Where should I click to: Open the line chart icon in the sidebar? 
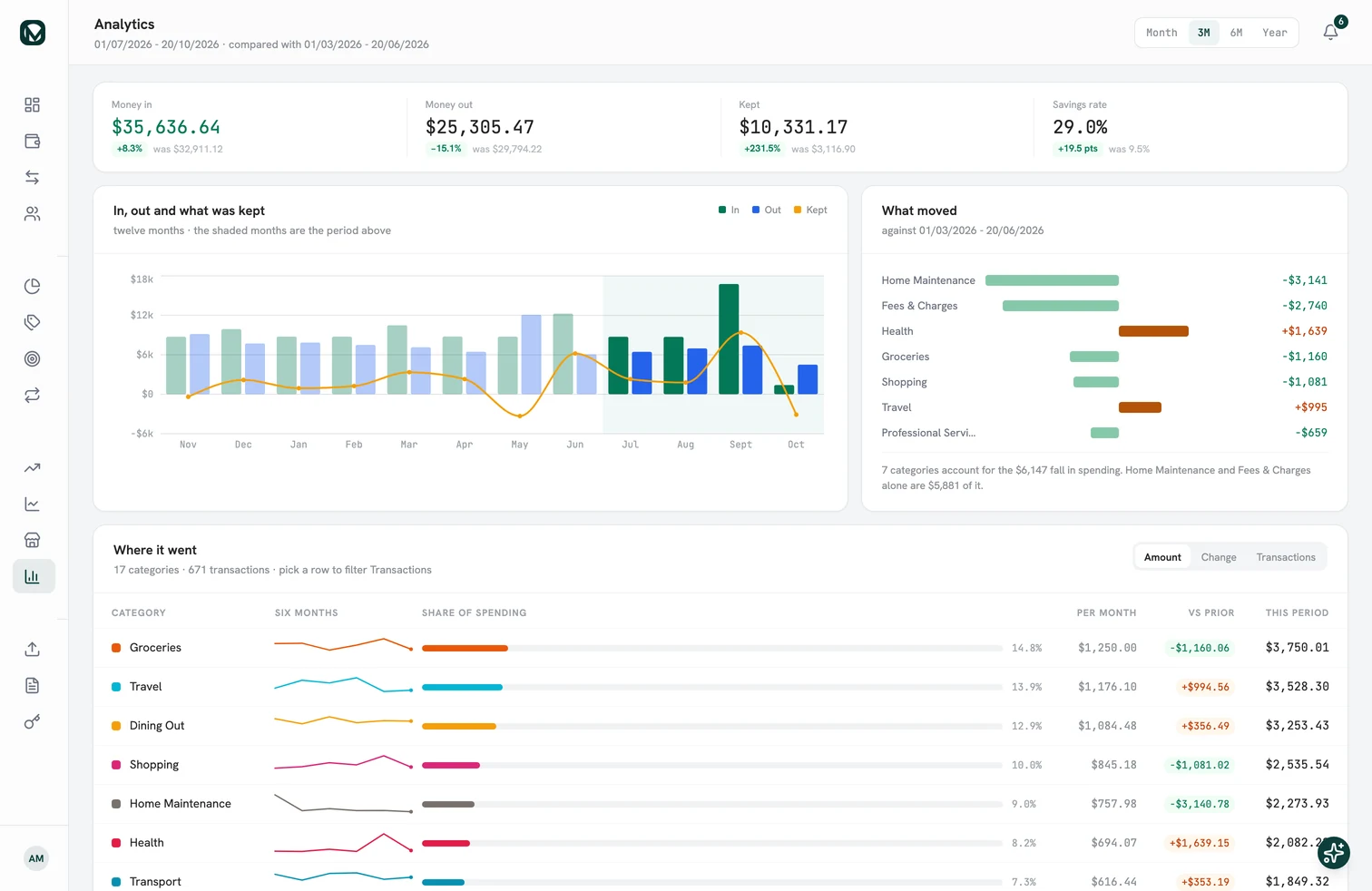point(33,504)
